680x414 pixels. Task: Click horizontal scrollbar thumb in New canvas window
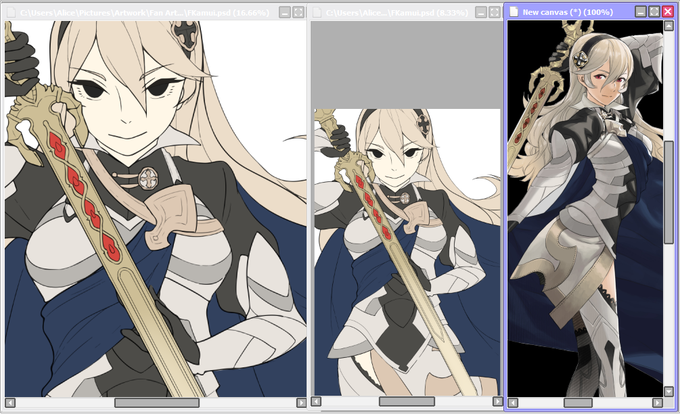[x=578, y=403]
